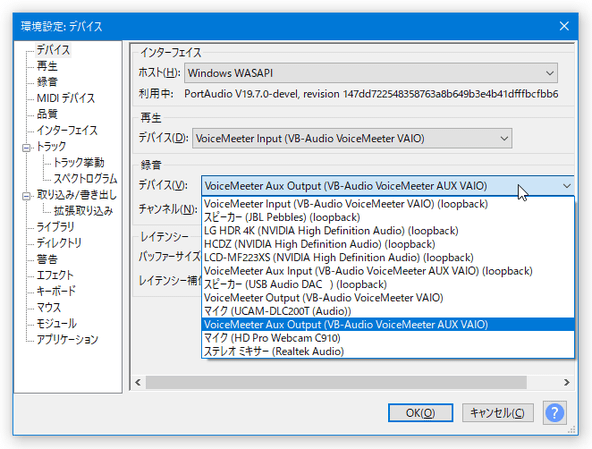Screen dimensions: 592x449
Task: Select 取り込み/書き出し category label
Action: click(77, 194)
